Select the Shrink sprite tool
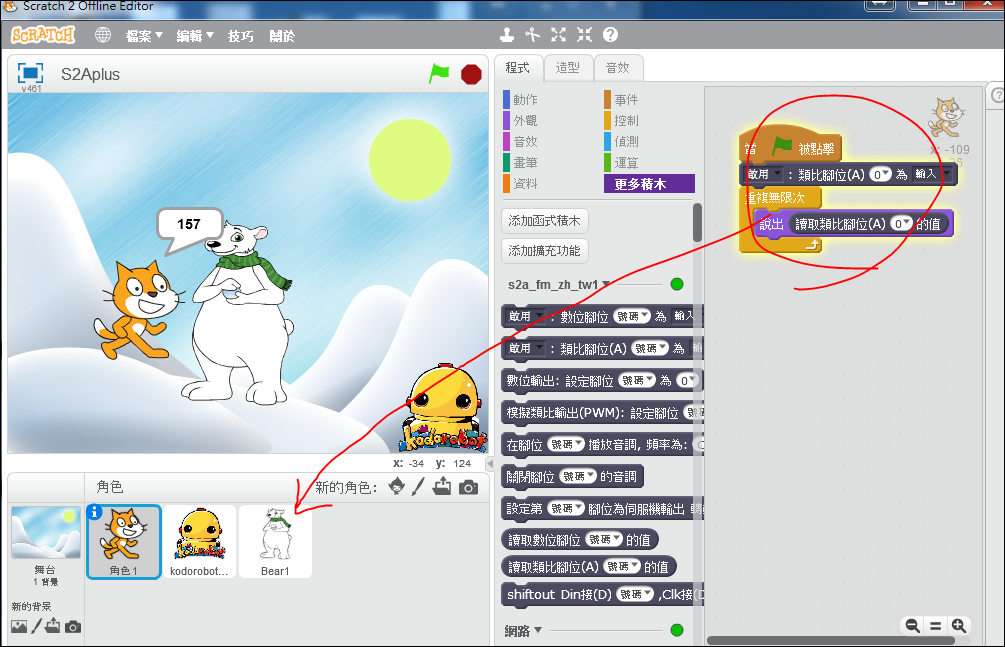 [x=584, y=35]
